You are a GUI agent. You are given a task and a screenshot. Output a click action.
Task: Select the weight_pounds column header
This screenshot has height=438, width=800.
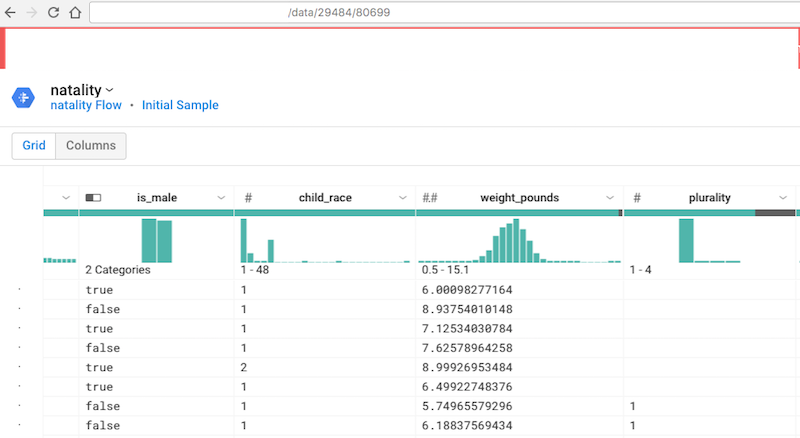[x=519, y=198]
